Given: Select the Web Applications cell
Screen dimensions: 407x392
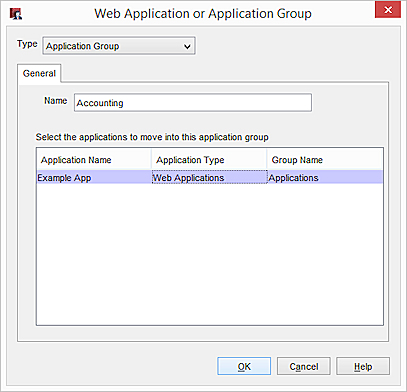Looking at the screenshot, I should click(x=209, y=178).
